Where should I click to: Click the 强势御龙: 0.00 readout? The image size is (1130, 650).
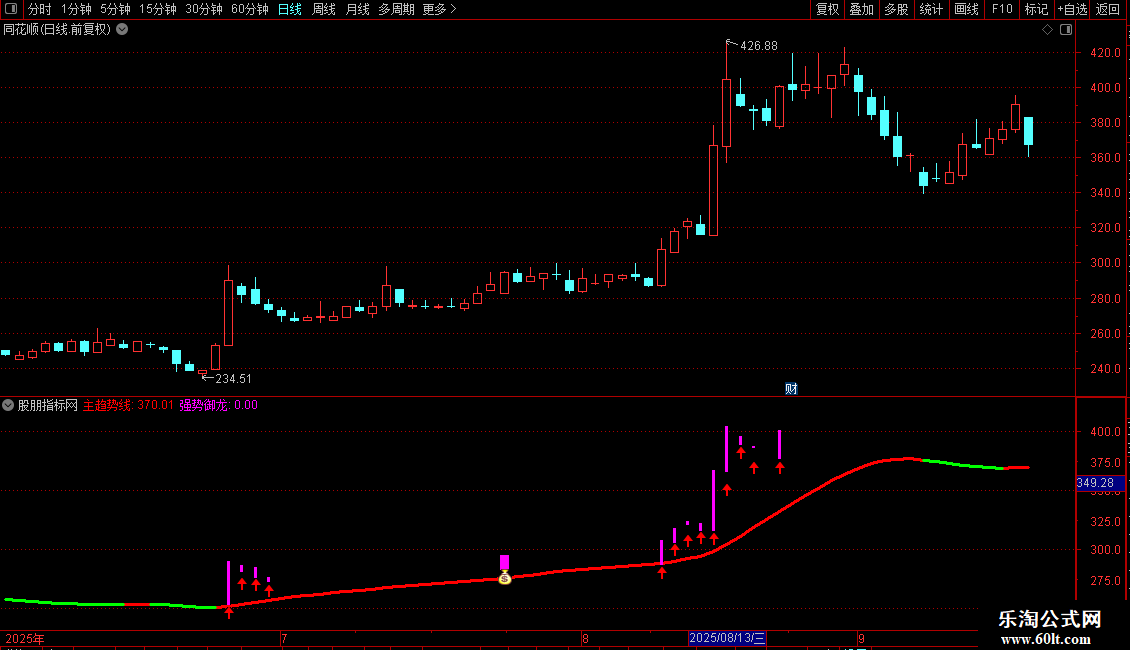(218, 405)
